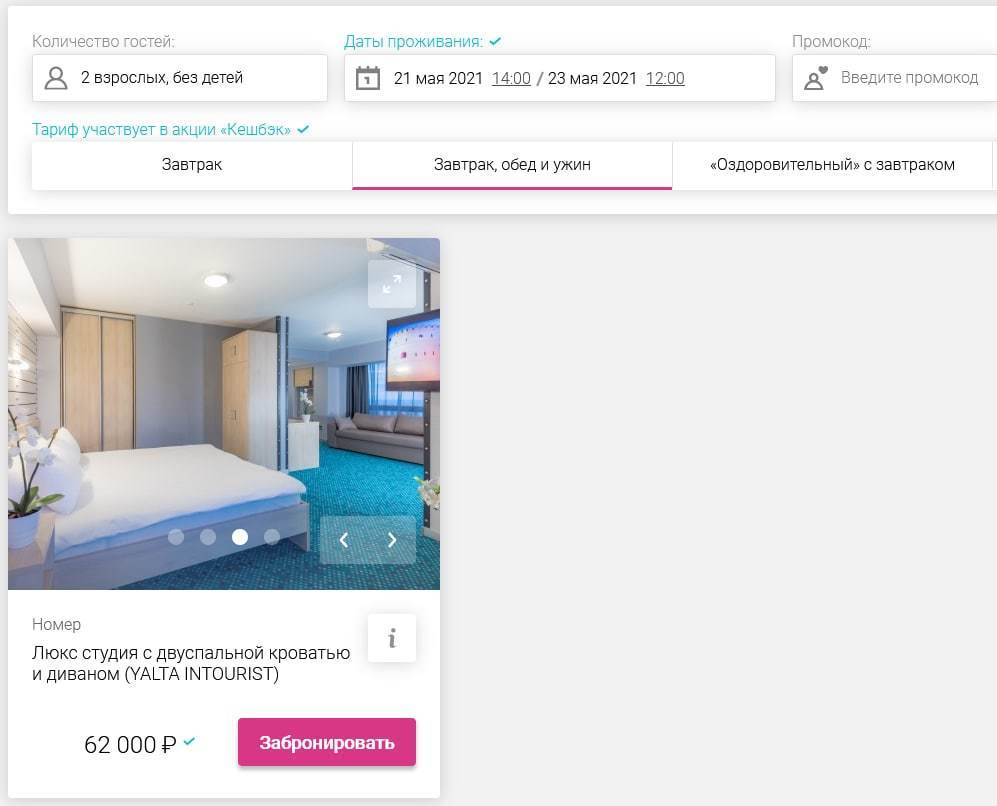The image size is (997, 806).
Task: Select second photo carousel dot
Action: point(208,537)
